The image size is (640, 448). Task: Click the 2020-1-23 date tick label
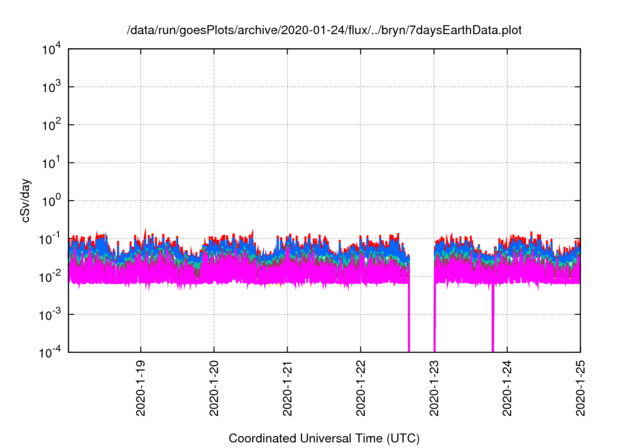coord(433,388)
